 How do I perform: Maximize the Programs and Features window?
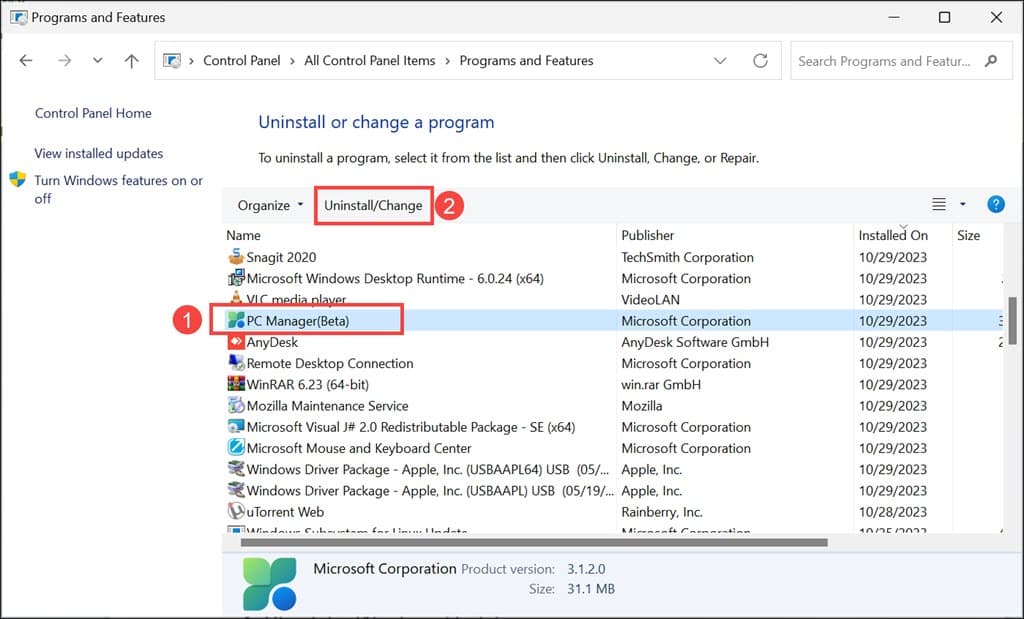point(944,18)
